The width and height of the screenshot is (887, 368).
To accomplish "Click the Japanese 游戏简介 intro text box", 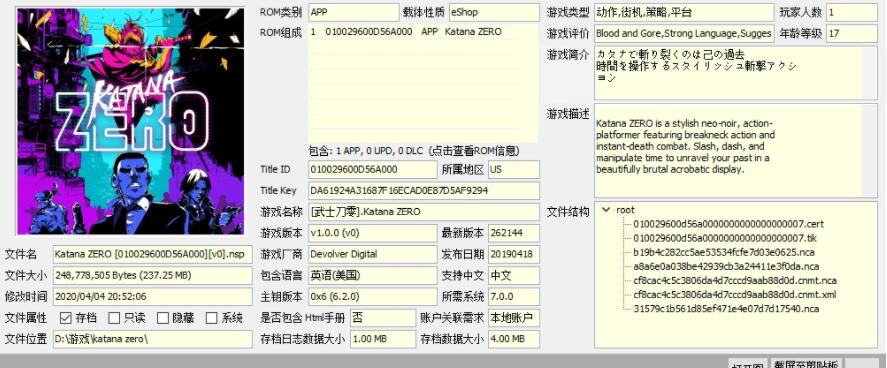I will pyautogui.click(x=735, y=72).
